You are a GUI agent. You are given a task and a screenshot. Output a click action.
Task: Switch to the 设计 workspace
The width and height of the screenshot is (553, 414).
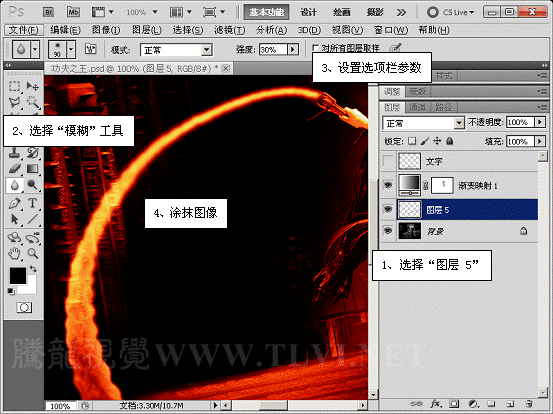tap(309, 12)
